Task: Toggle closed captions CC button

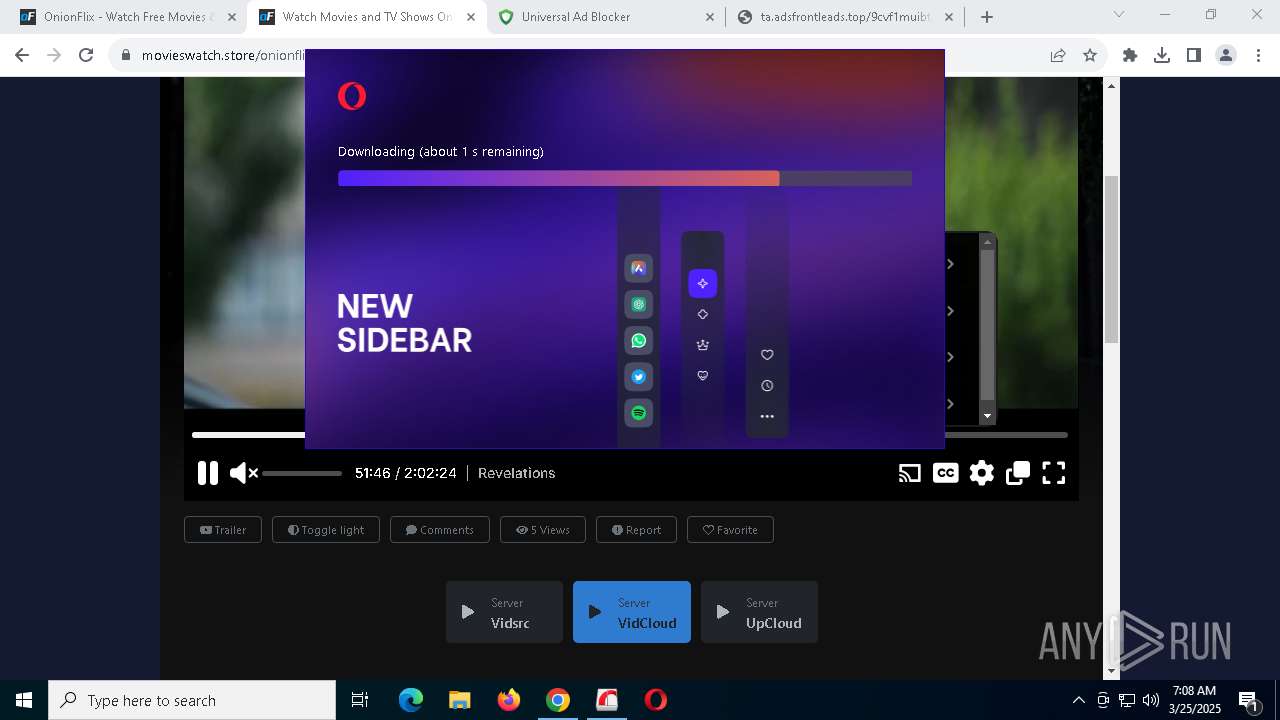Action: click(x=945, y=473)
